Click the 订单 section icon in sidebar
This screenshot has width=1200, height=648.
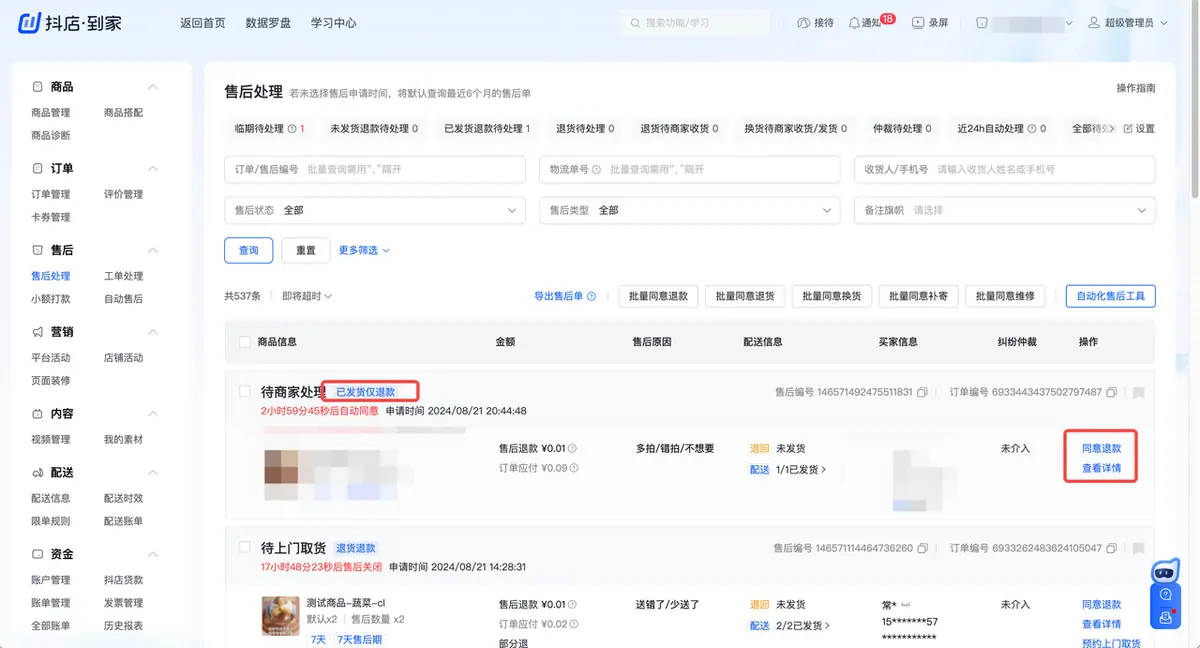pyautogui.click(x=38, y=168)
